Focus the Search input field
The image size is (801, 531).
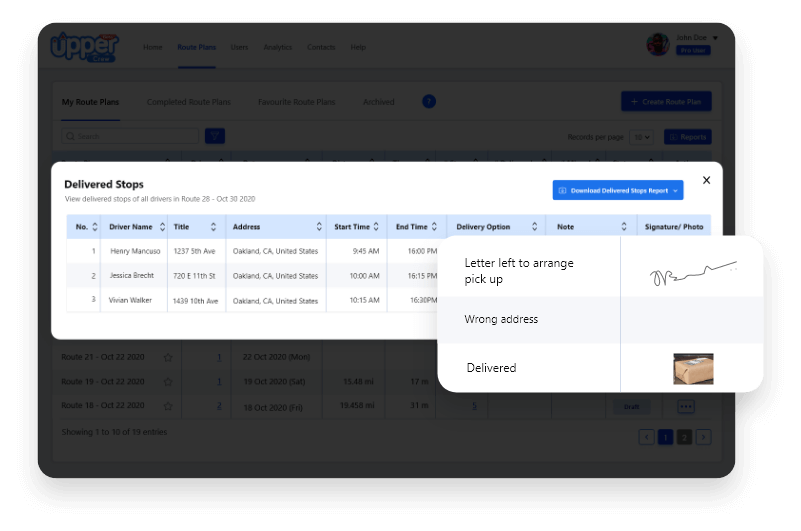[x=130, y=136]
